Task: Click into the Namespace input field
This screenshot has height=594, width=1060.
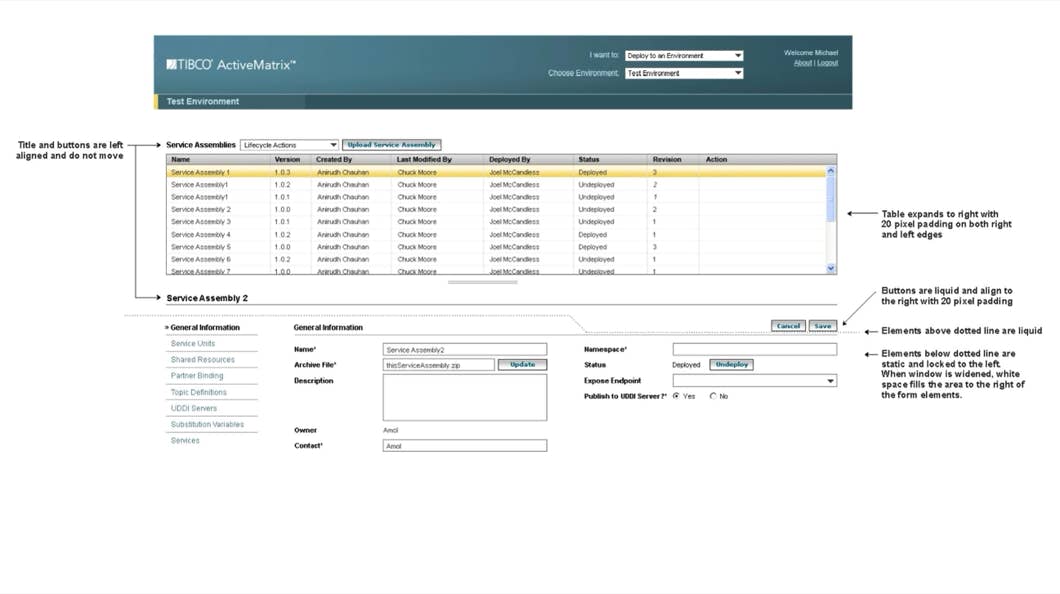Action: pos(754,349)
